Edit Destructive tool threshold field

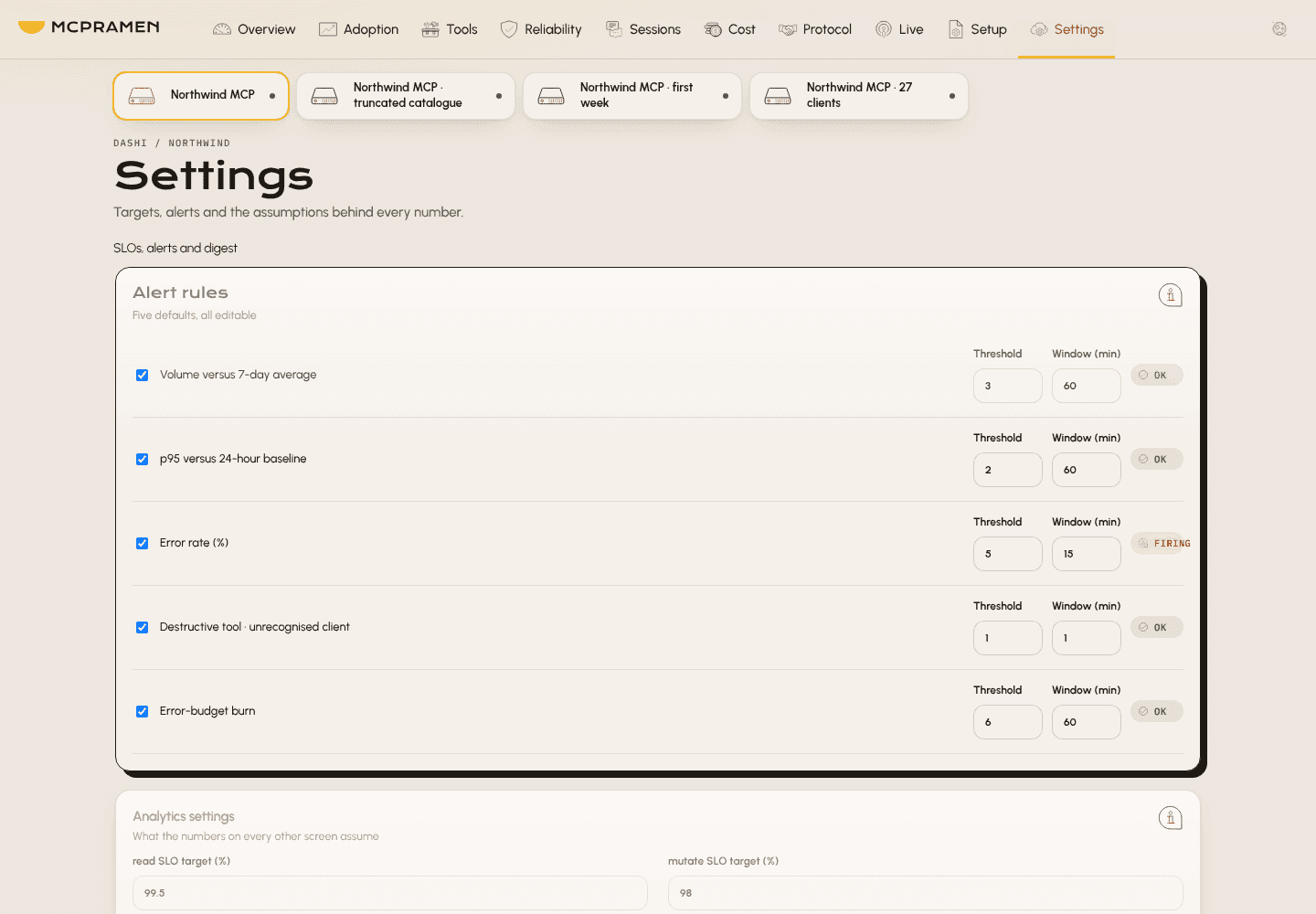coord(1008,638)
